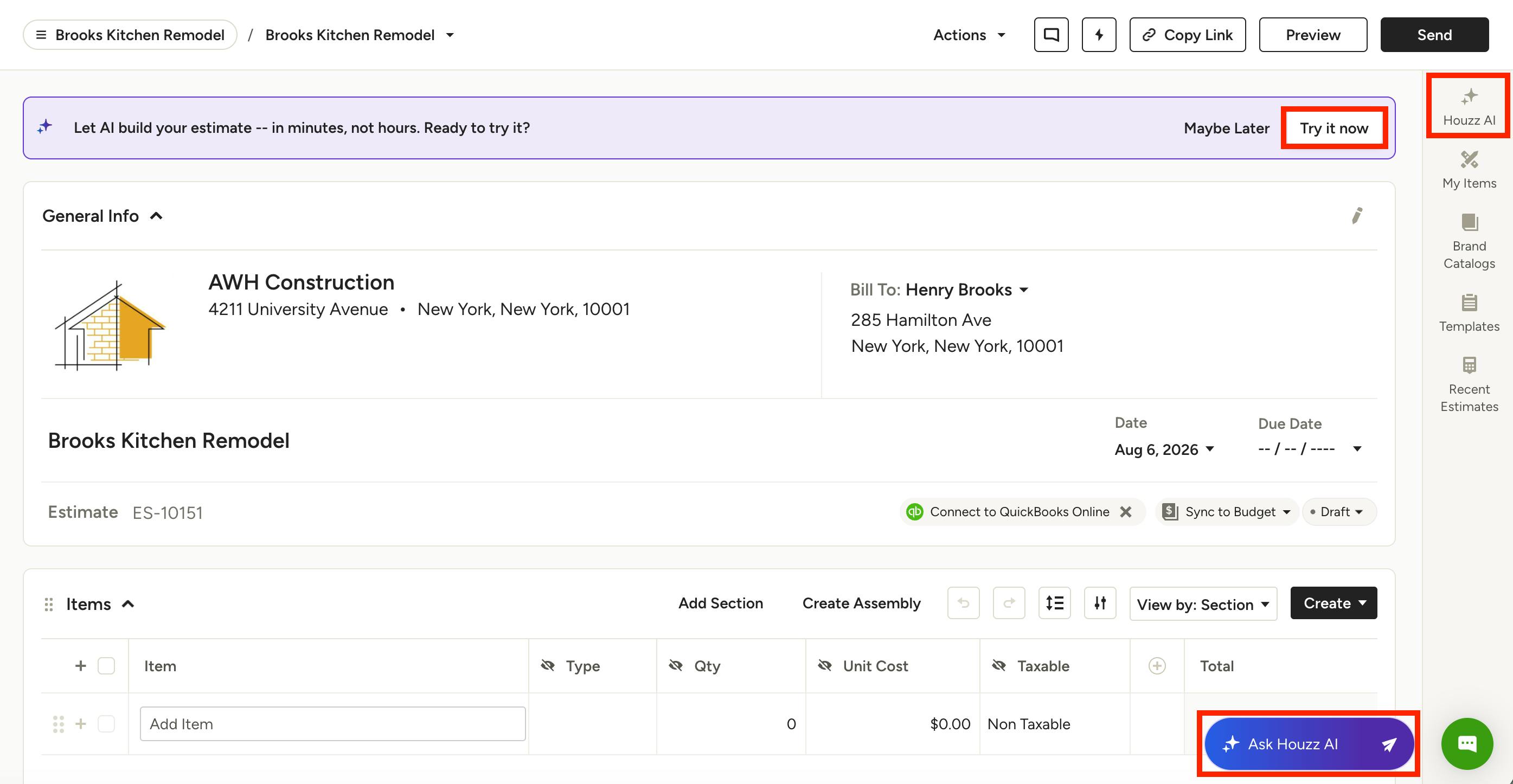1513x784 pixels.
Task: Click Maybe Later in the AI banner
Action: [x=1226, y=128]
